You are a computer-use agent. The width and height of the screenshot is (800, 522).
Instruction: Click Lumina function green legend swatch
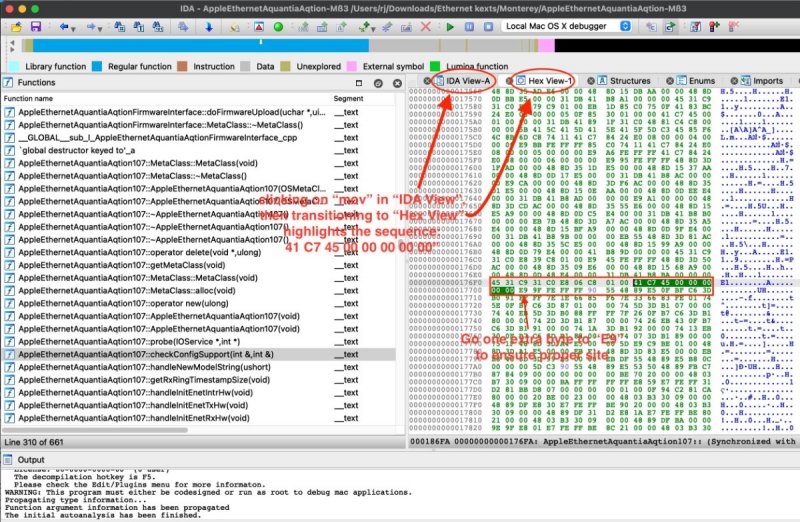tap(435, 66)
